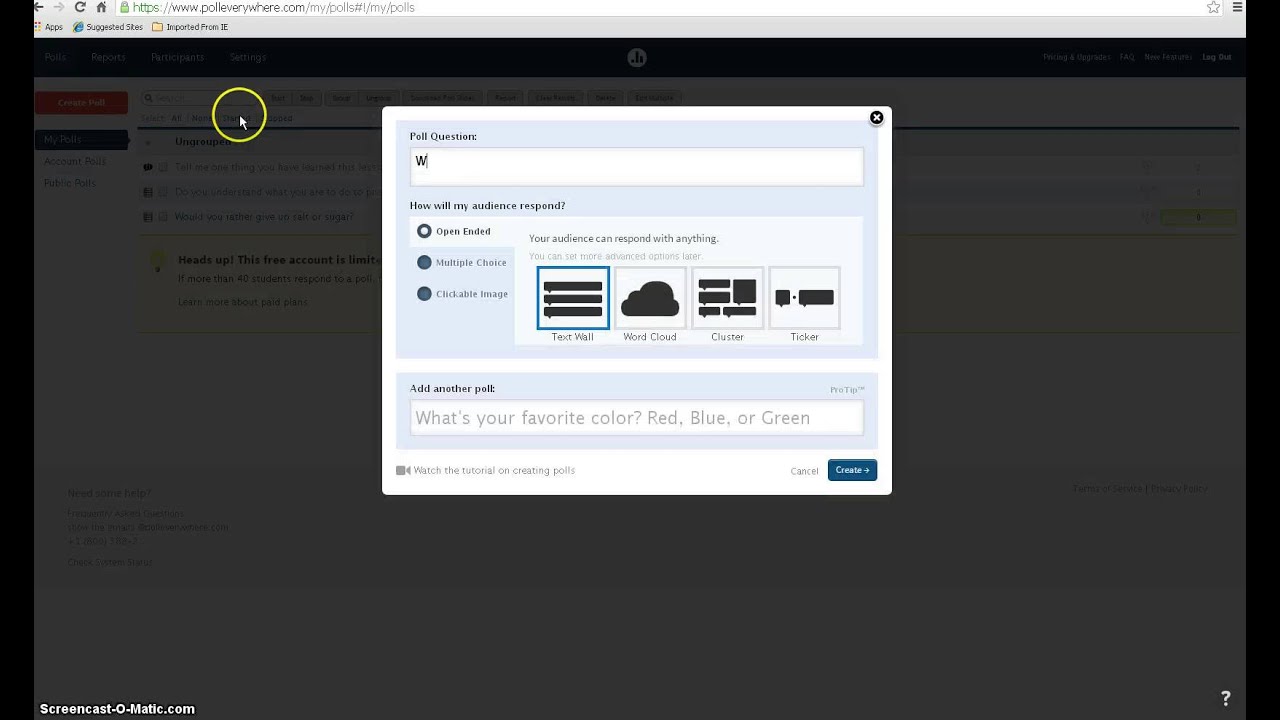The height and width of the screenshot is (720, 1280).
Task: Open the Terms of Service link
Action: pos(1107,489)
